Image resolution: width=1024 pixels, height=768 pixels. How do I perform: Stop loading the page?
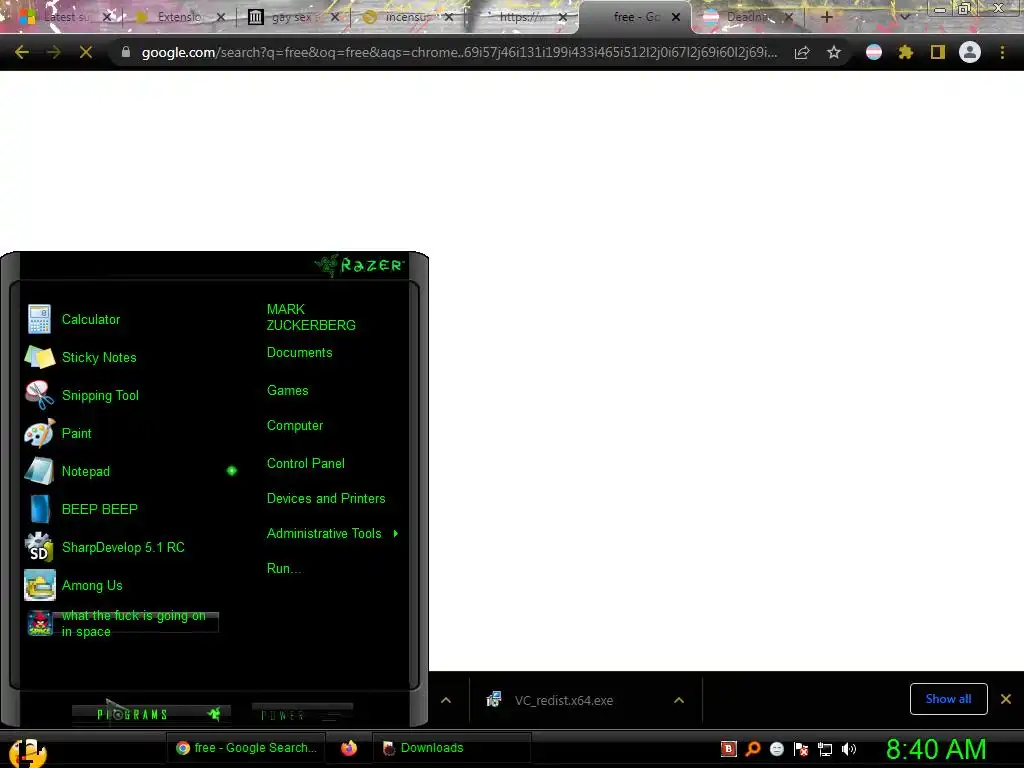pyautogui.click(x=86, y=52)
